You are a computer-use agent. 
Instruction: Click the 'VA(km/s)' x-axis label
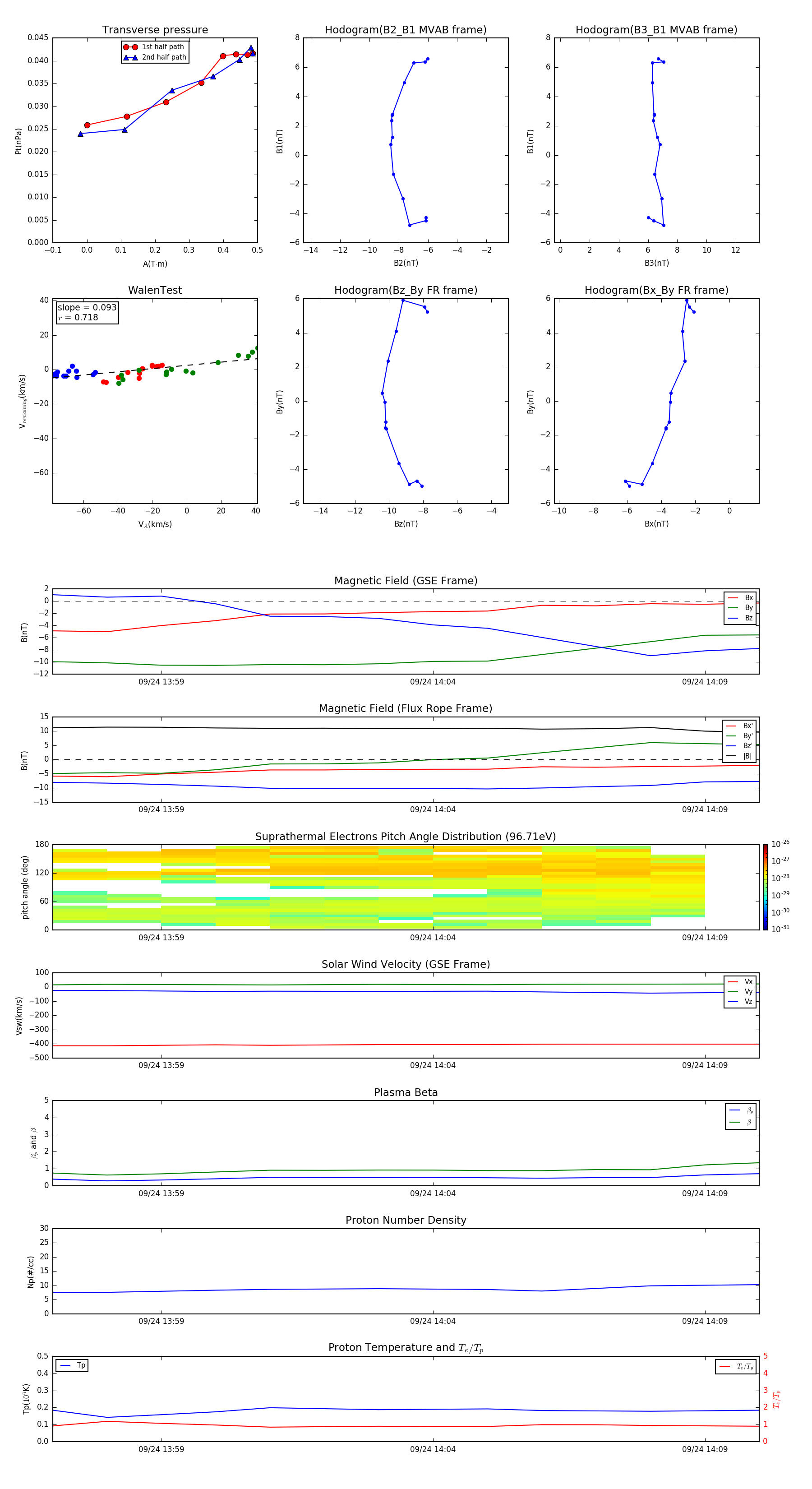(x=155, y=525)
